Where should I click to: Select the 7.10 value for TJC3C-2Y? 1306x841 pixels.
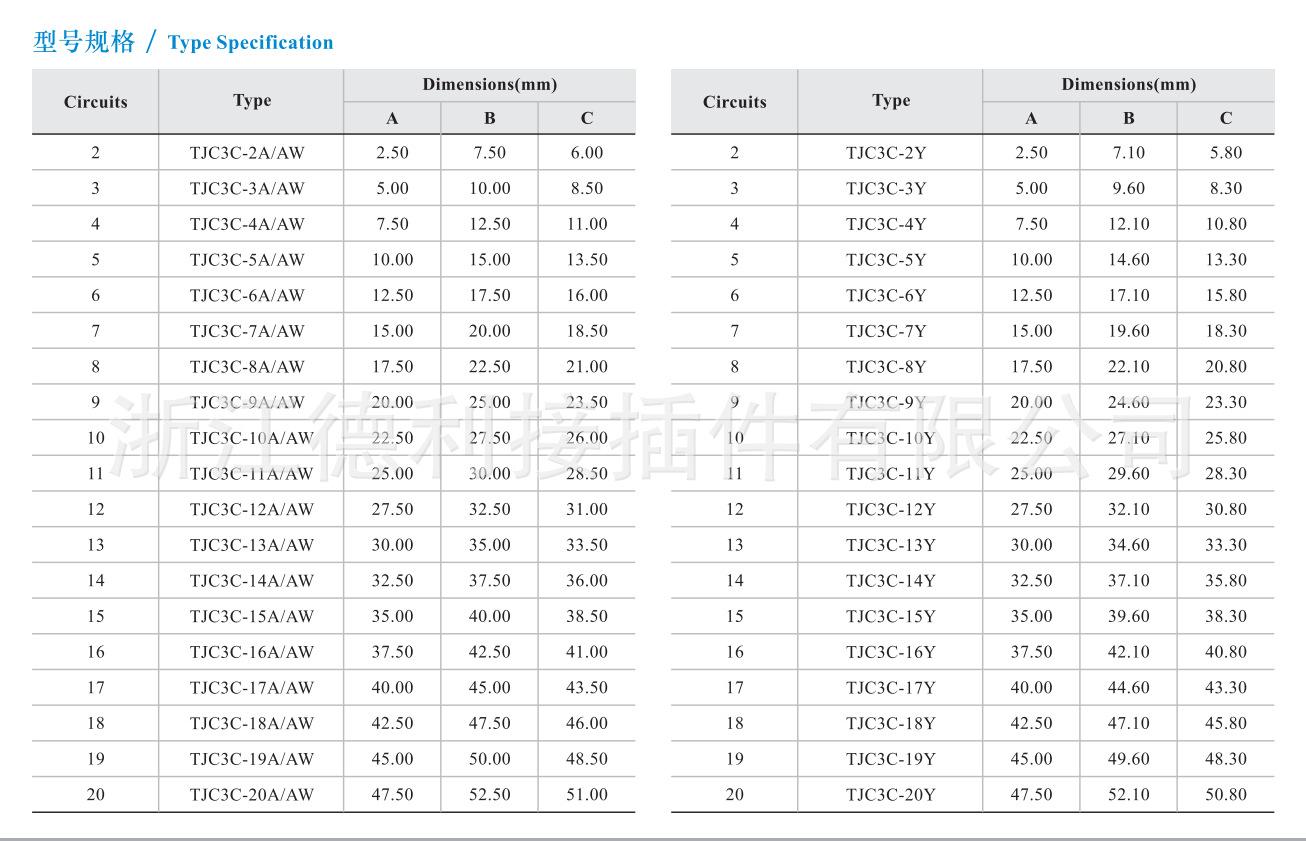point(1128,153)
